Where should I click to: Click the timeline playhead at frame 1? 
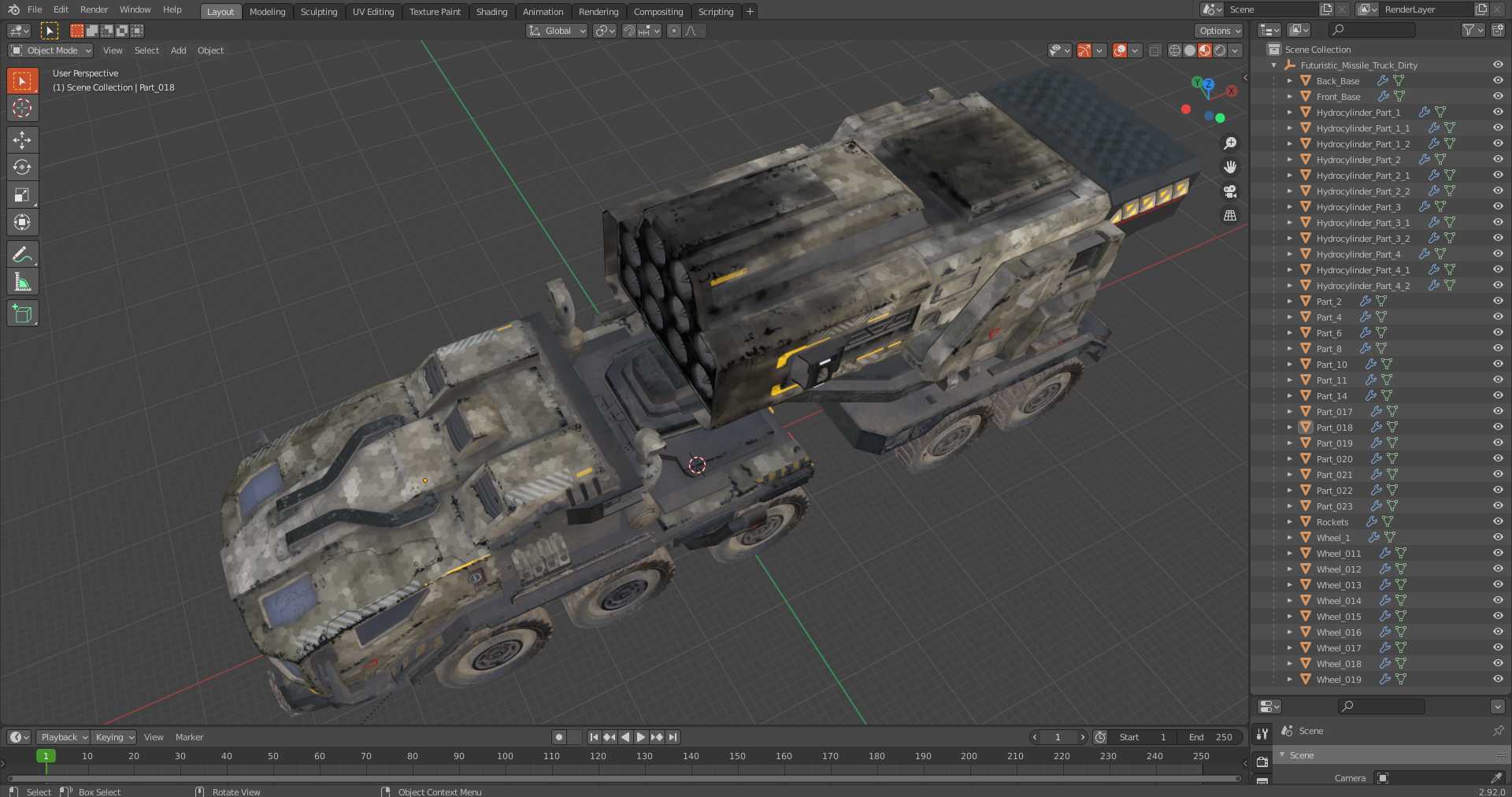(x=46, y=756)
